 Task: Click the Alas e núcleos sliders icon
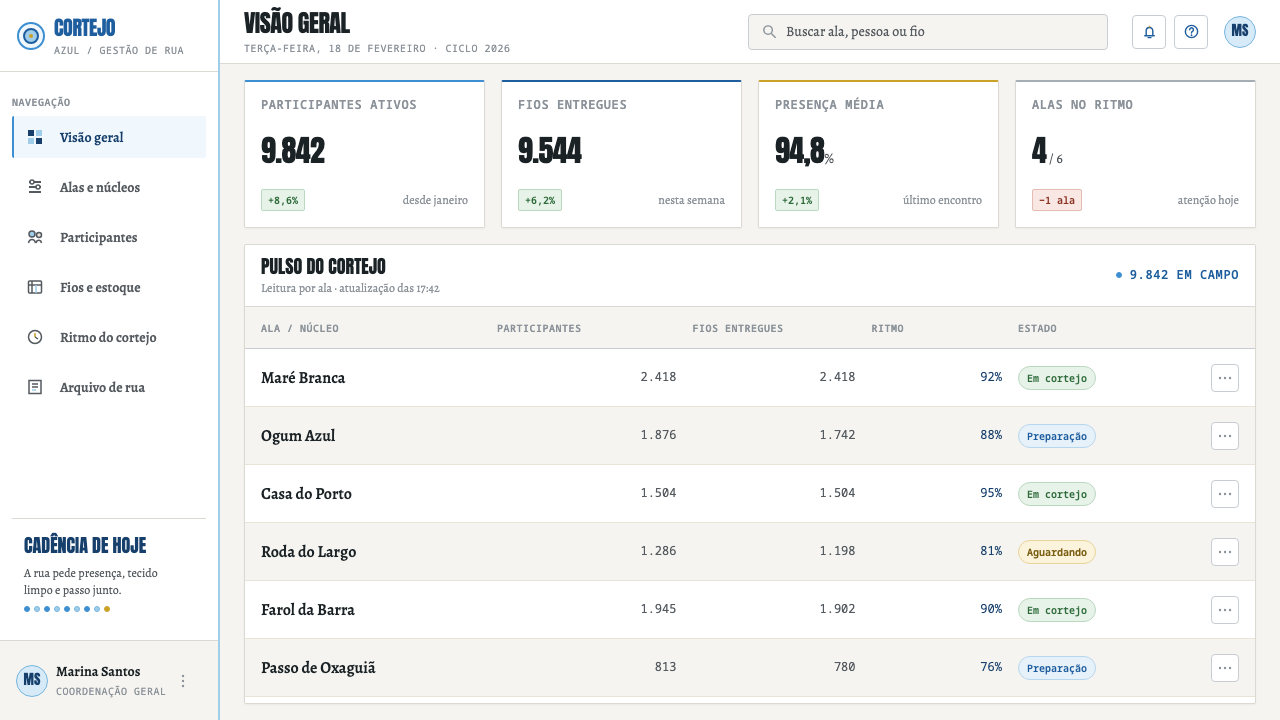pyautogui.click(x=35, y=187)
